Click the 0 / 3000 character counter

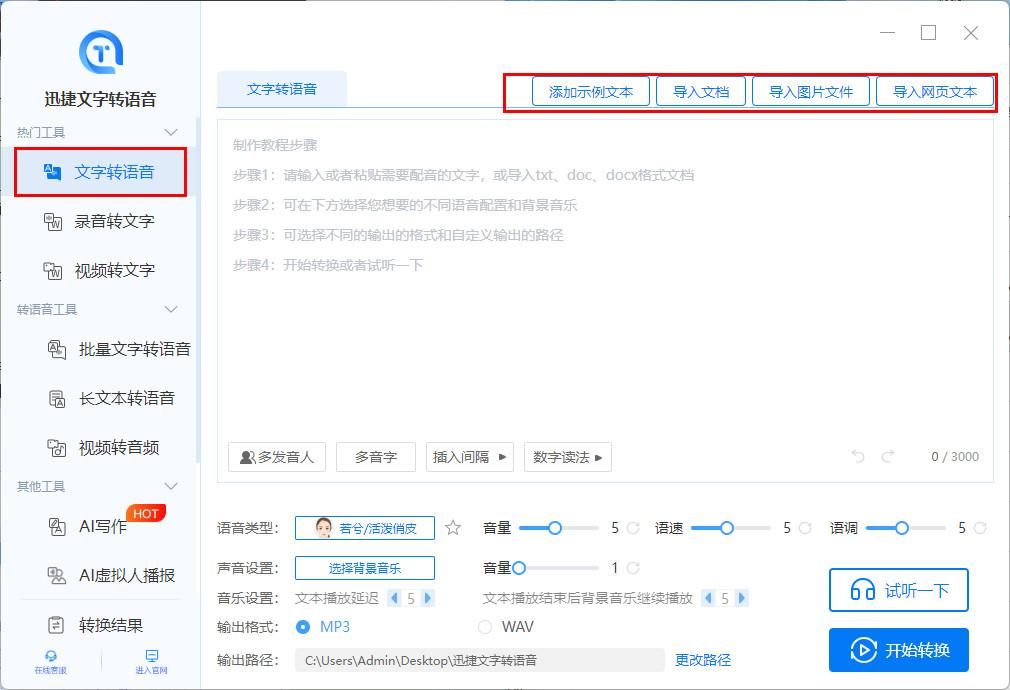point(955,457)
